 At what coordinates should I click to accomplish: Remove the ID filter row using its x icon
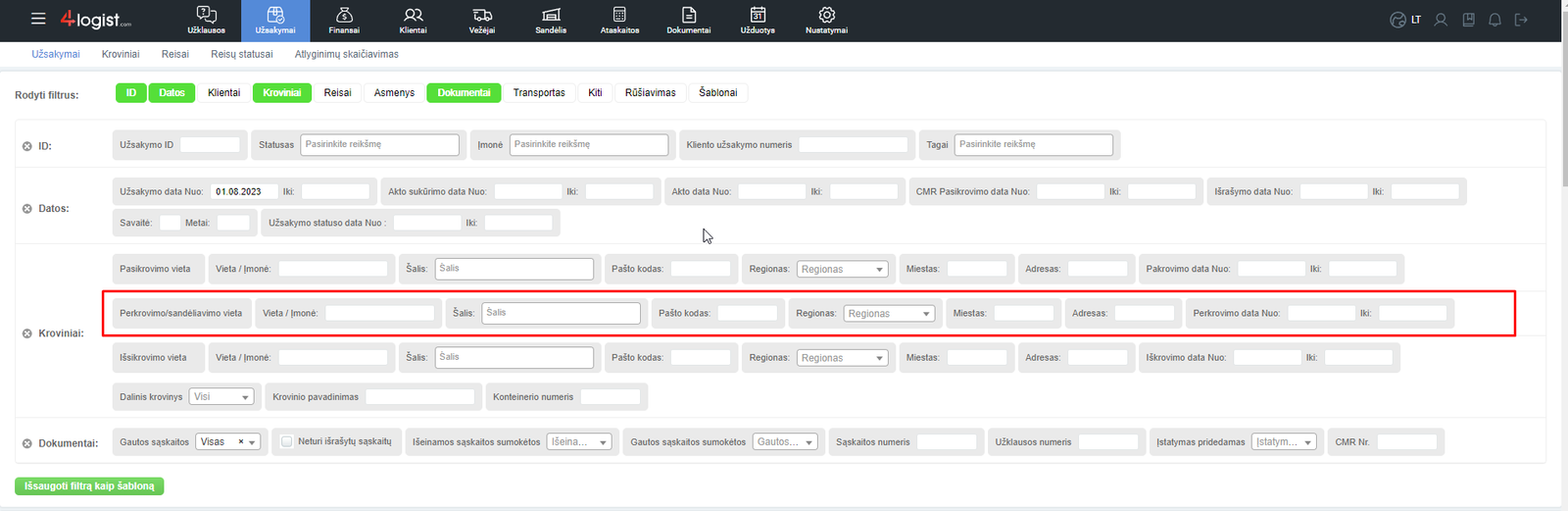pos(27,146)
